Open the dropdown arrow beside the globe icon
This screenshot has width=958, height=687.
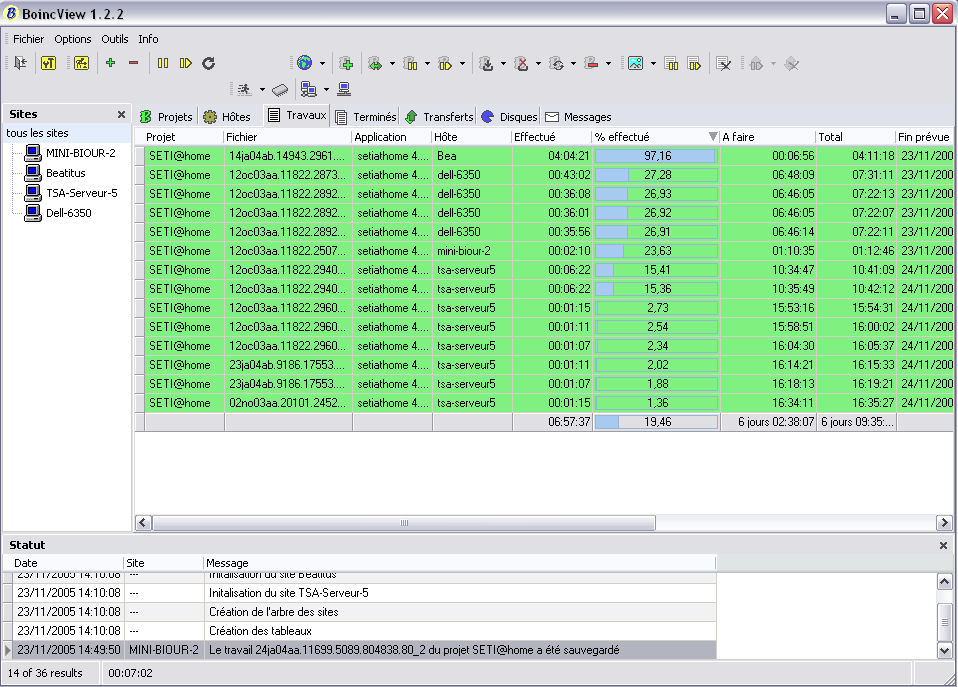(323, 64)
